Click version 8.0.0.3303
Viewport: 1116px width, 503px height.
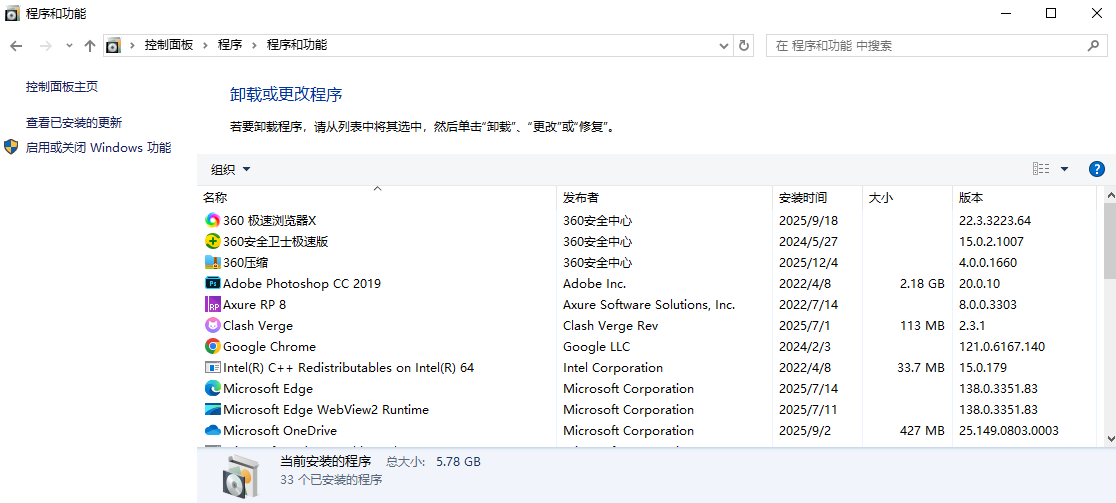pyautogui.click(x=988, y=305)
